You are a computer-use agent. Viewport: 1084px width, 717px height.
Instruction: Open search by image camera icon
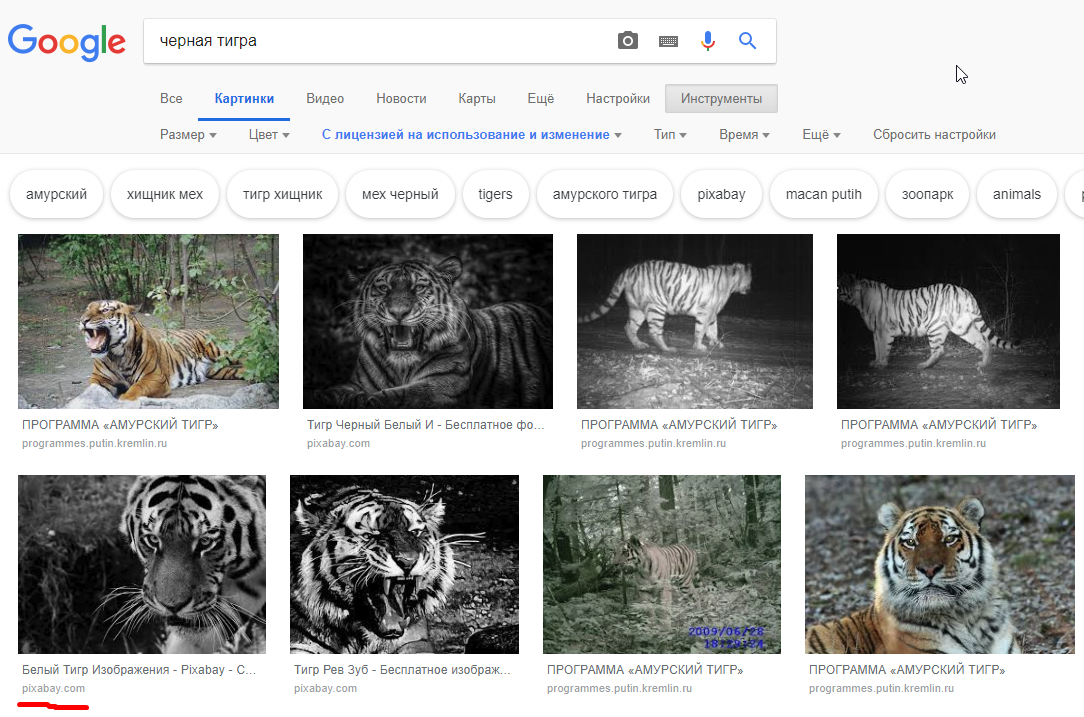627,41
